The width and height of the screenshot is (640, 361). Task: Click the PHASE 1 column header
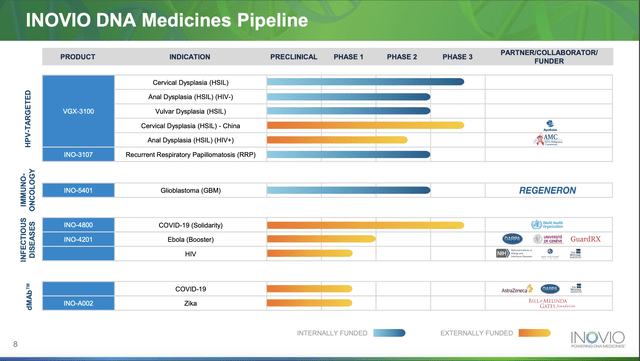click(348, 57)
